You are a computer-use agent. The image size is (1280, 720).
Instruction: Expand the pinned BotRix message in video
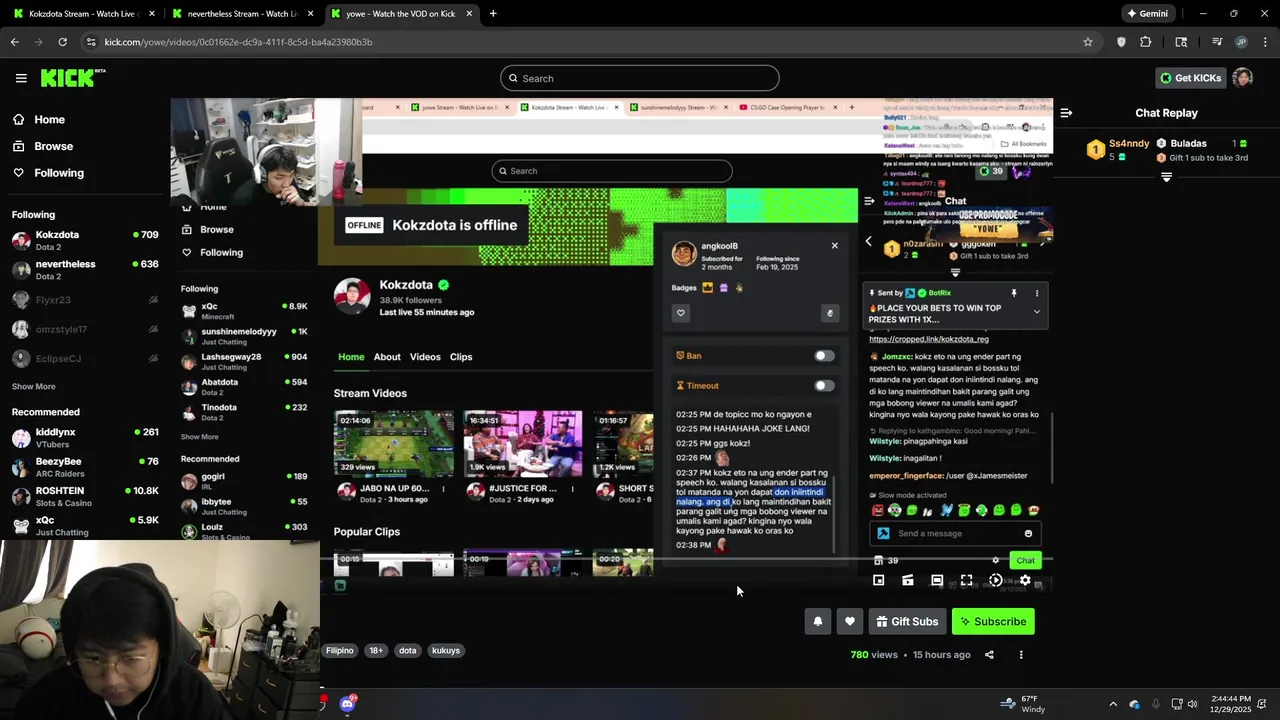[1037, 312]
